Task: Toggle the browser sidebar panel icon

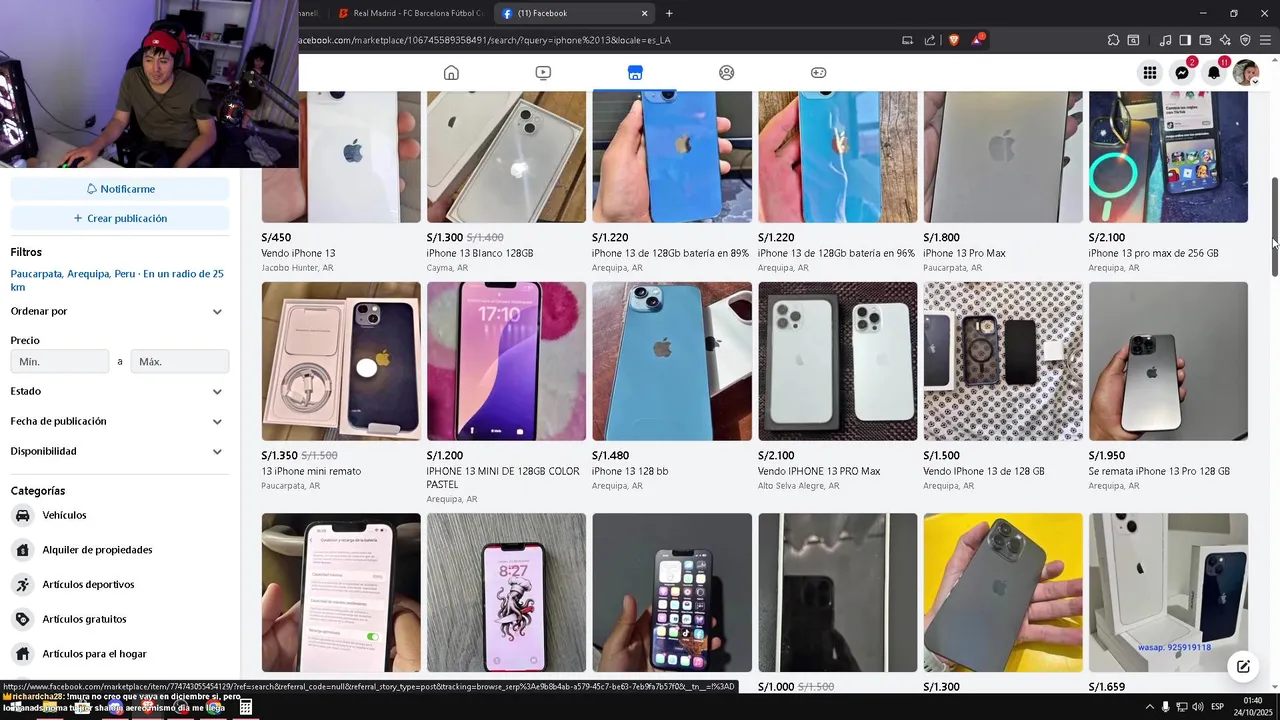Action: [1185, 40]
